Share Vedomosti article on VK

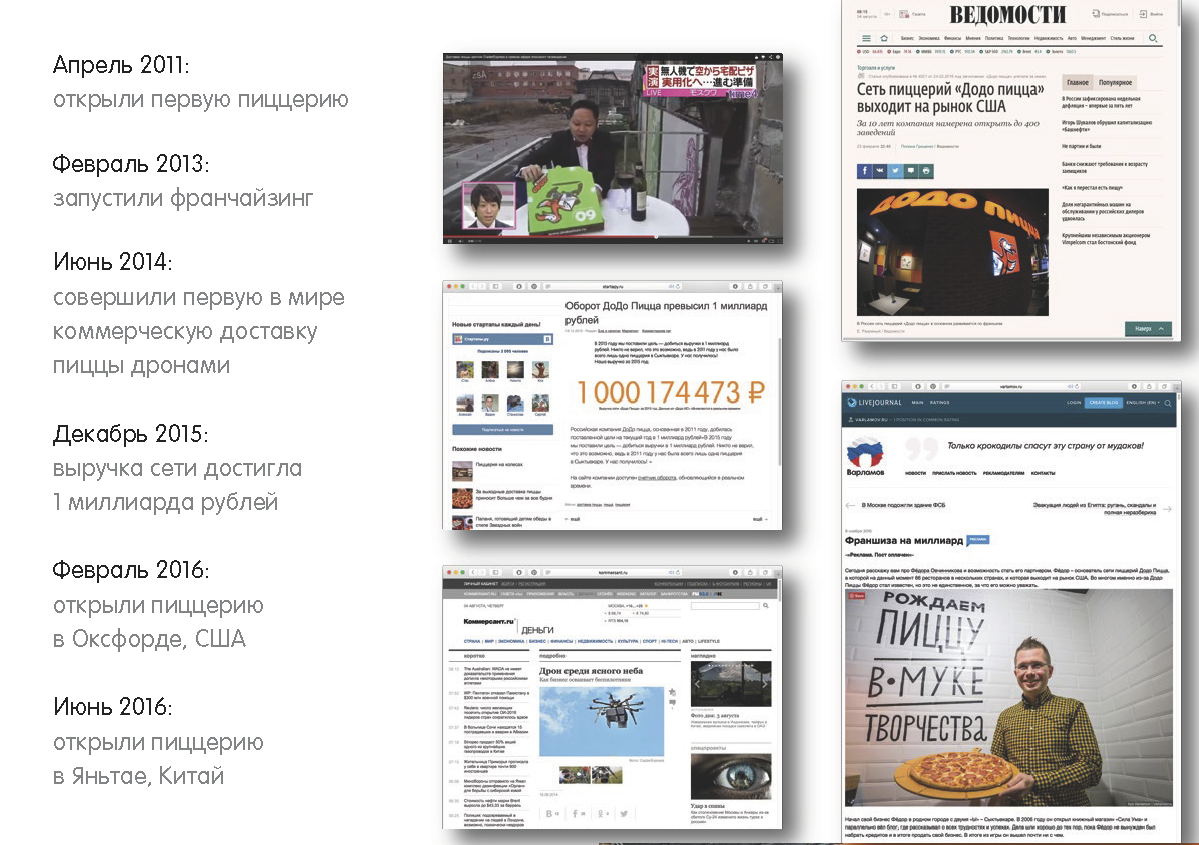point(880,171)
